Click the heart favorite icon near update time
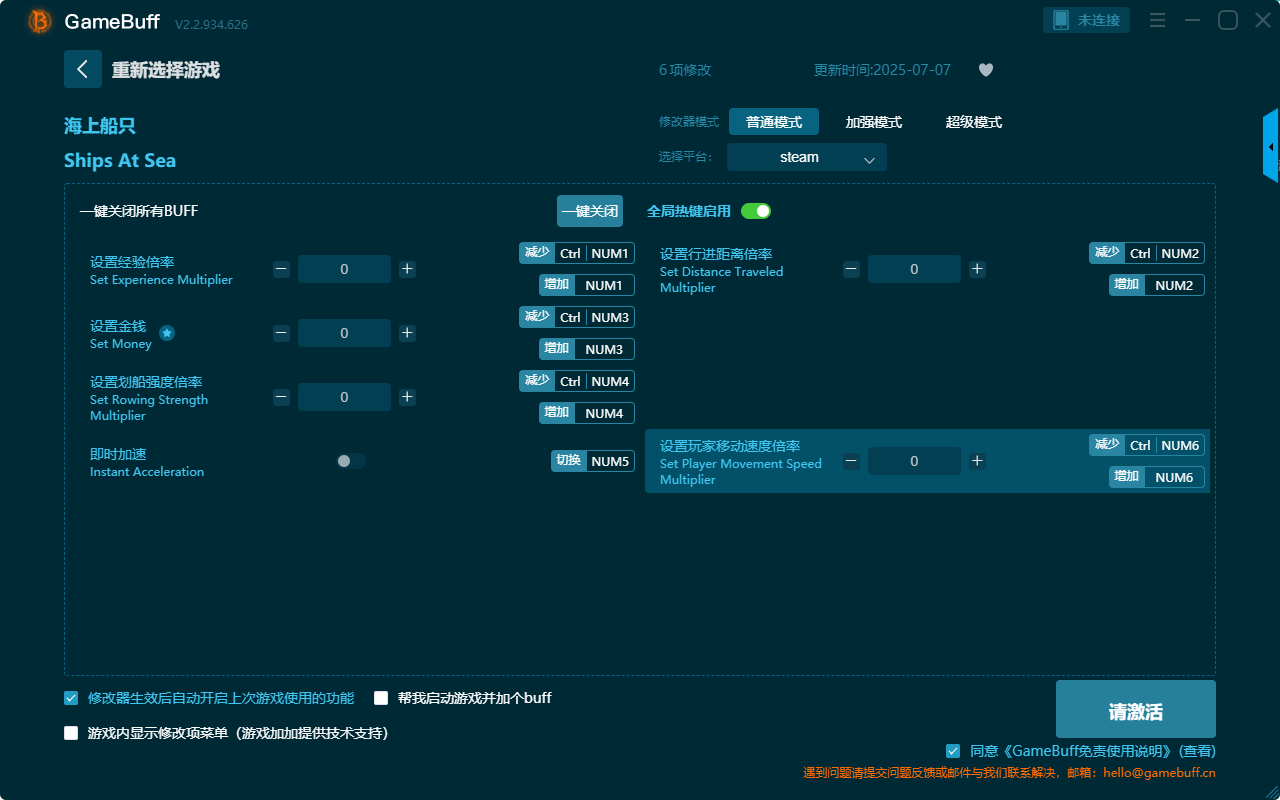The image size is (1280, 800). coord(985,70)
